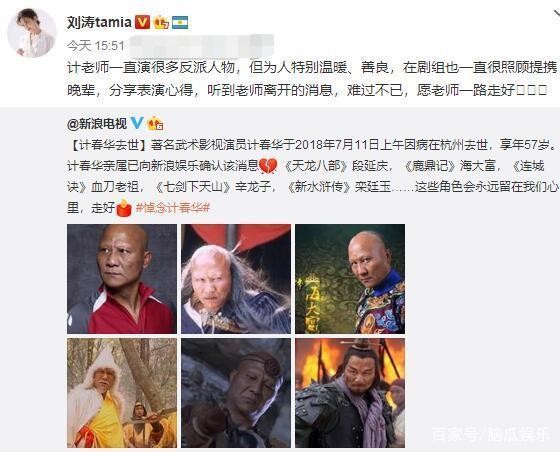Expand the post options chevron in the corner
Viewport: 560px width, 452px height.
coord(556,14)
